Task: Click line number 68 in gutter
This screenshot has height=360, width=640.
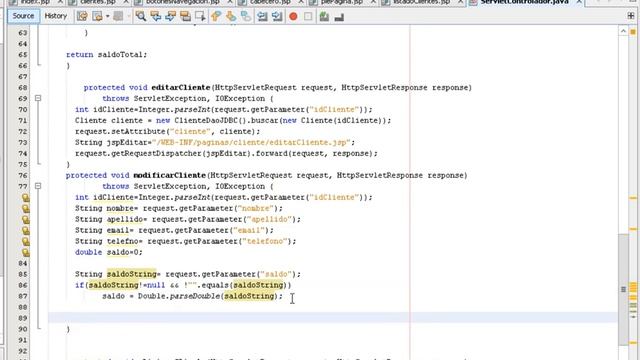Action: [x=23, y=88]
